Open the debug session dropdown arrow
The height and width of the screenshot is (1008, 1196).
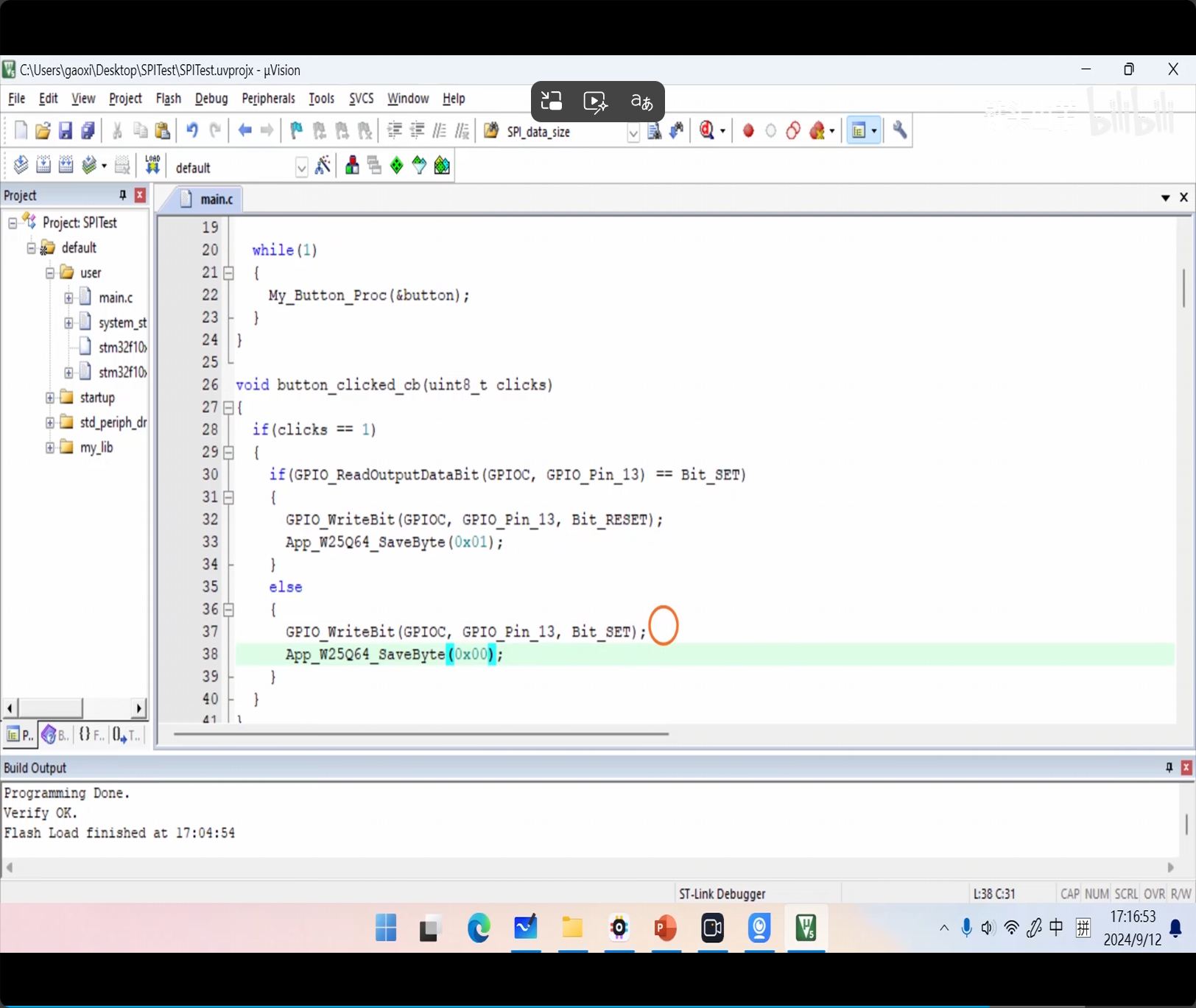722,131
